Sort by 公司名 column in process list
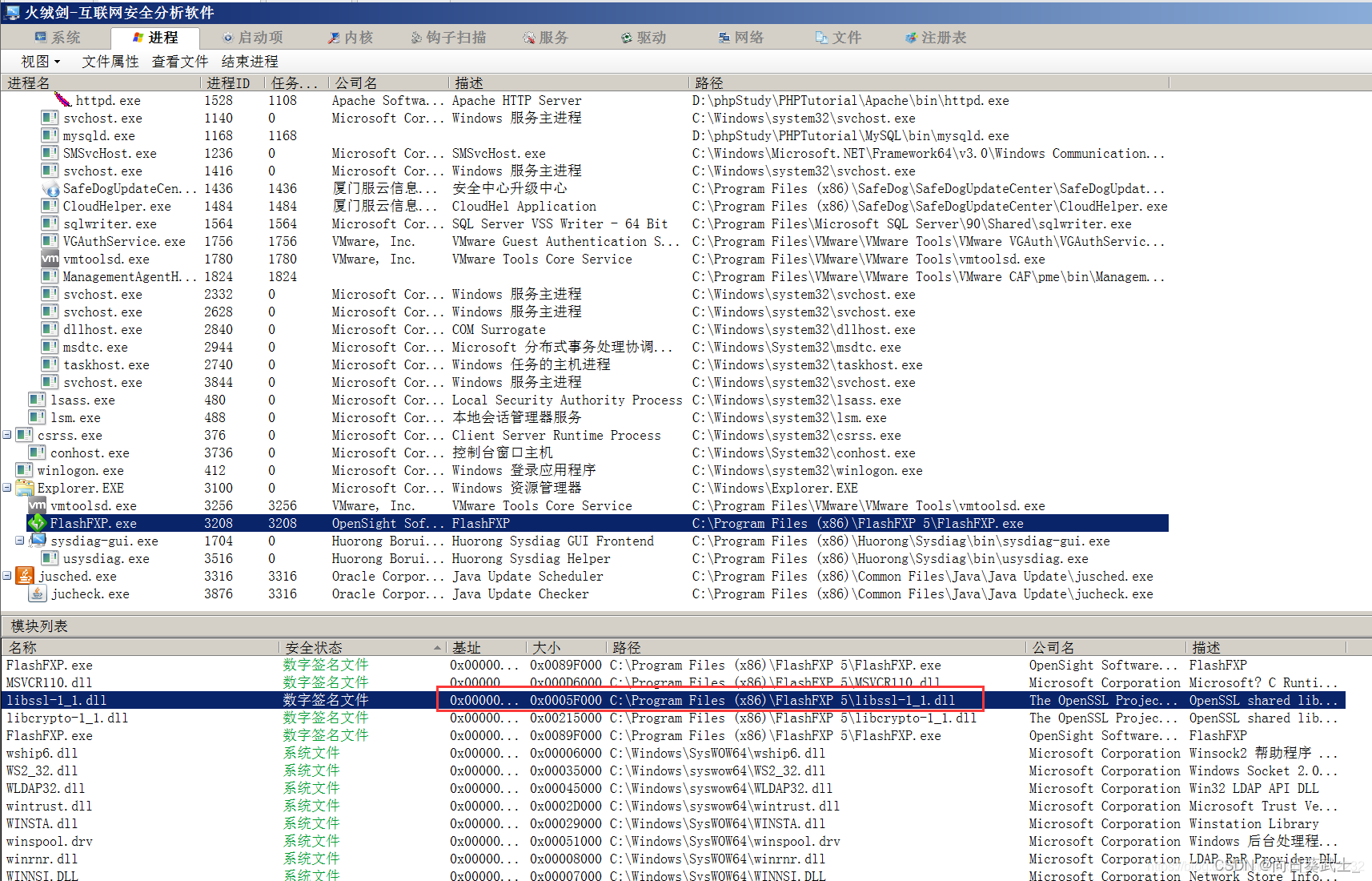The image size is (1372, 881). (388, 83)
